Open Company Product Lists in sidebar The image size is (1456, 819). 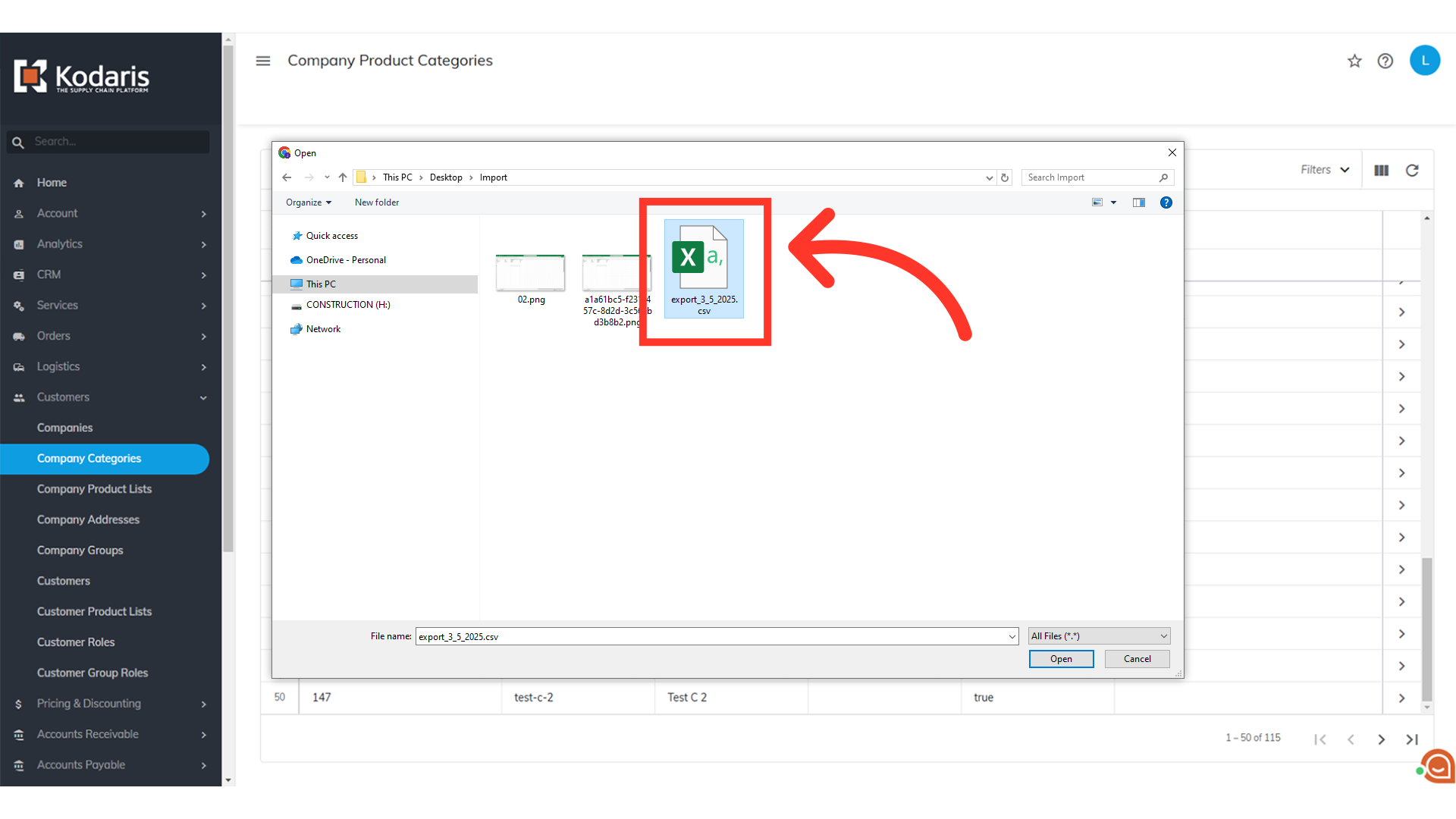94,489
